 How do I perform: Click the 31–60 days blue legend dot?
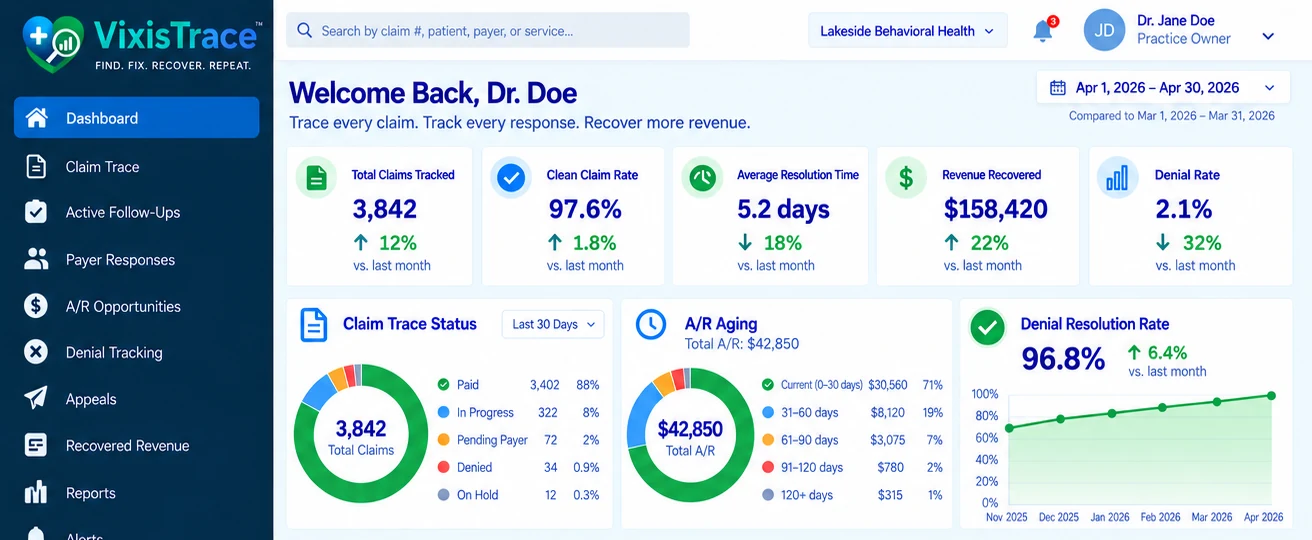pos(768,412)
